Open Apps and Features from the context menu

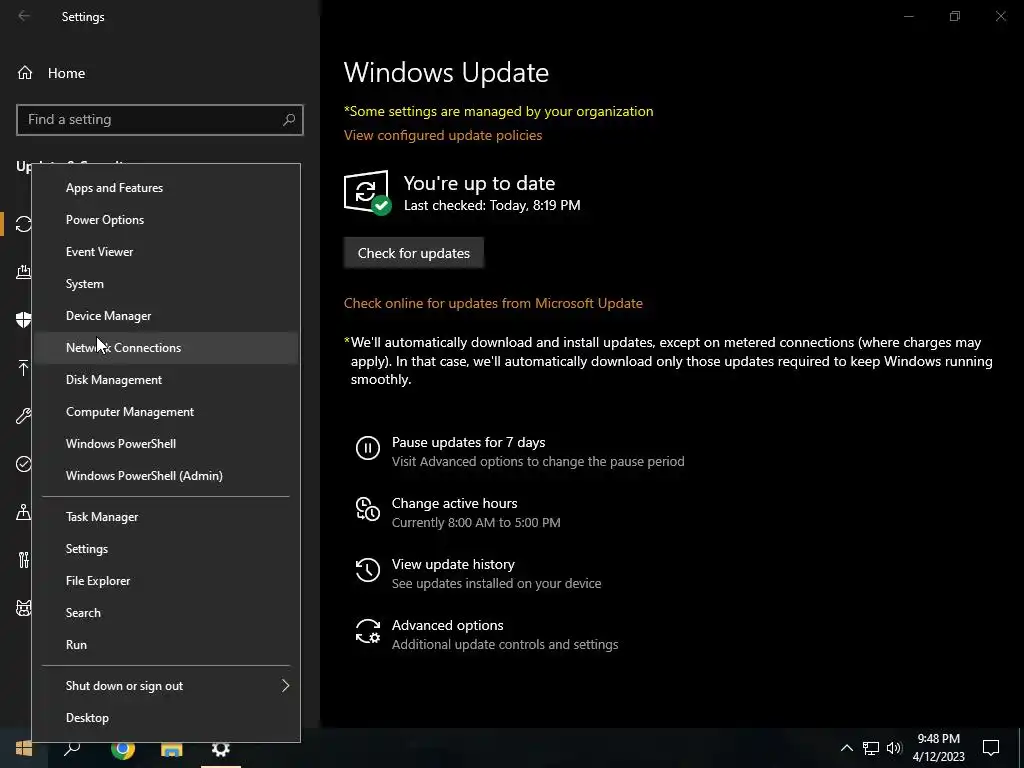[166, 187]
